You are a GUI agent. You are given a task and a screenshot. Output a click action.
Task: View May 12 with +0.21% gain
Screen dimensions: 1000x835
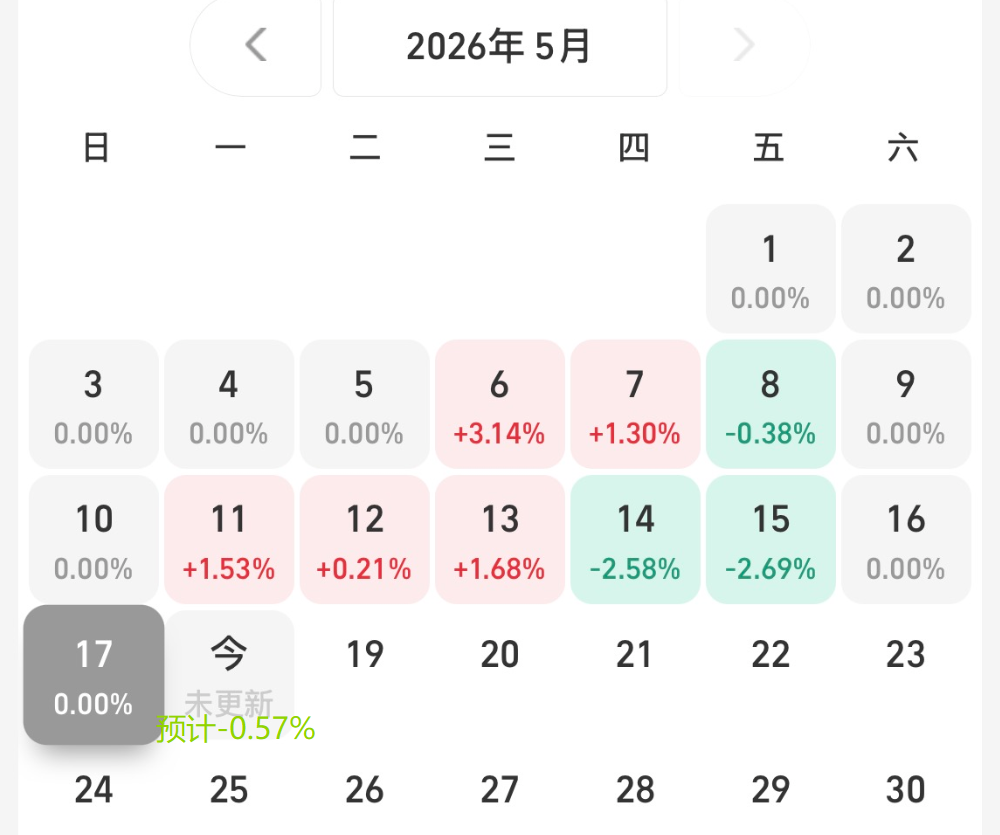pyautogui.click(x=364, y=540)
